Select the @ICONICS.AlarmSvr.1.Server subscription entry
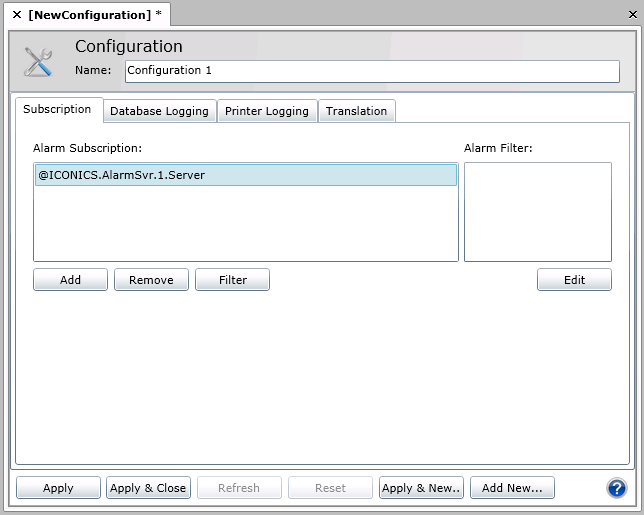This screenshot has height=515, width=644. [245, 175]
